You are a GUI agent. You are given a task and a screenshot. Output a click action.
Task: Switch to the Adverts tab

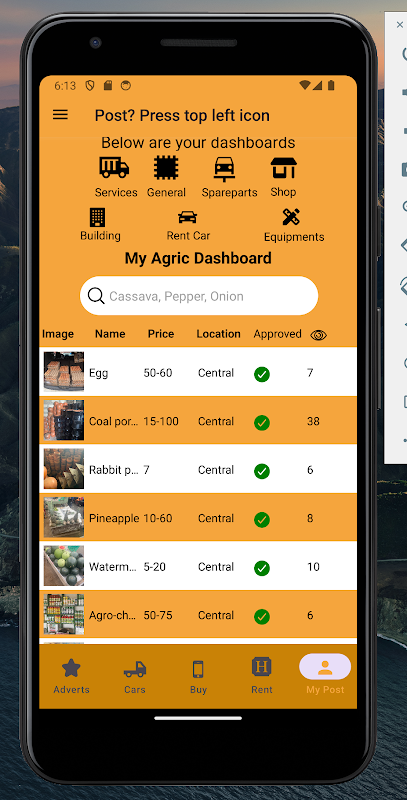(71, 676)
